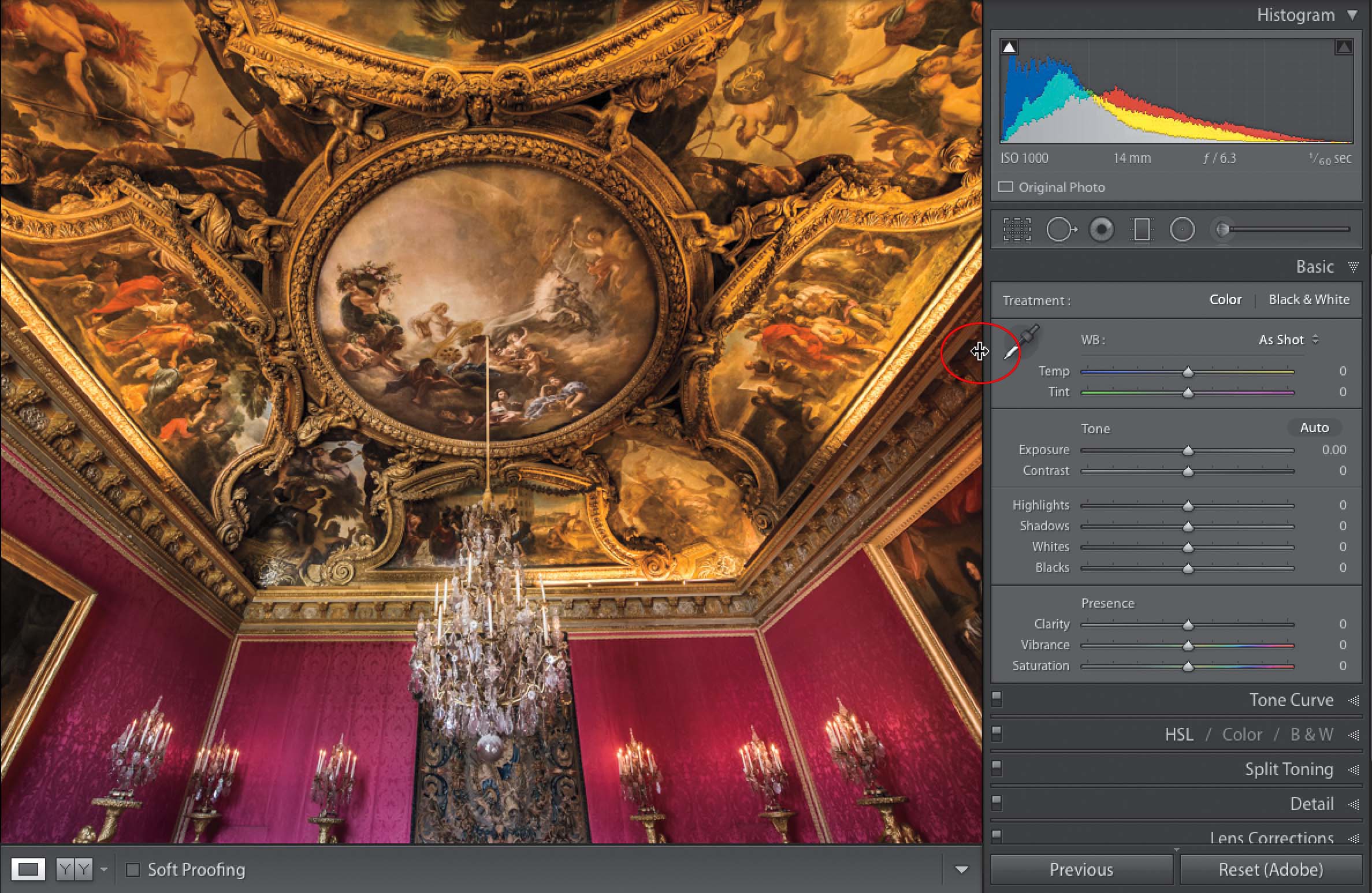Select the Graduated Filter tool
1372x893 pixels.
pyautogui.click(x=1142, y=230)
